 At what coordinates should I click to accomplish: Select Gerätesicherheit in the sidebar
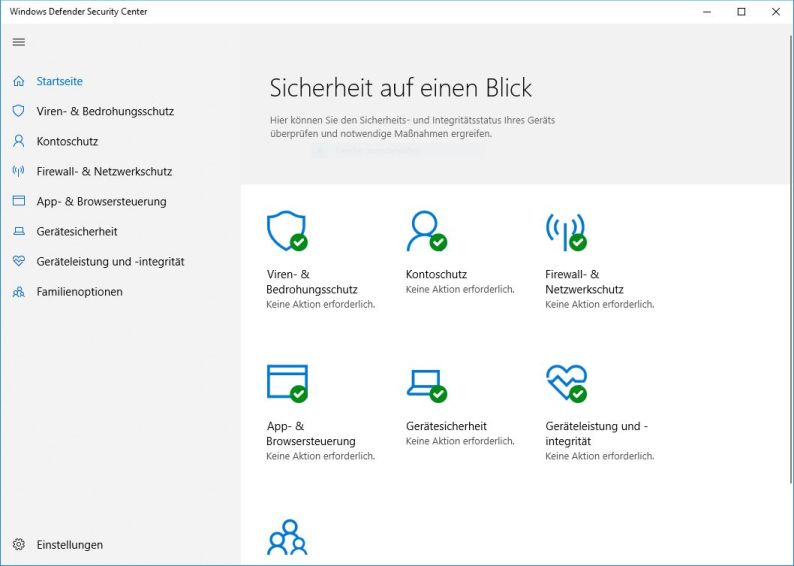(x=76, y=231)
